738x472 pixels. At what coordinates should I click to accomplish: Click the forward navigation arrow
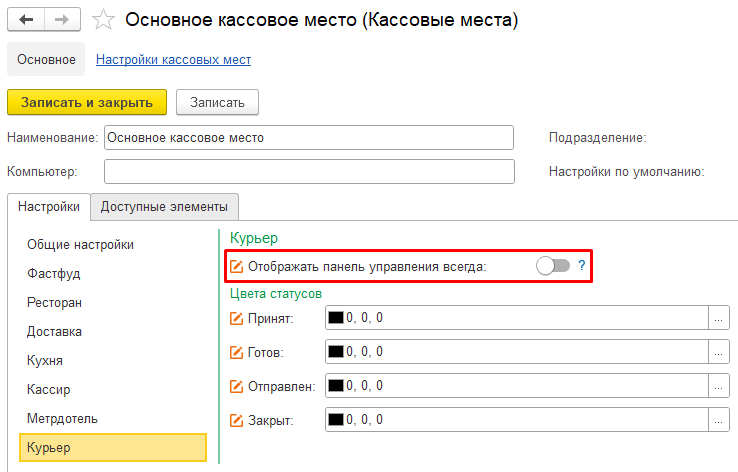pos(62,20)
